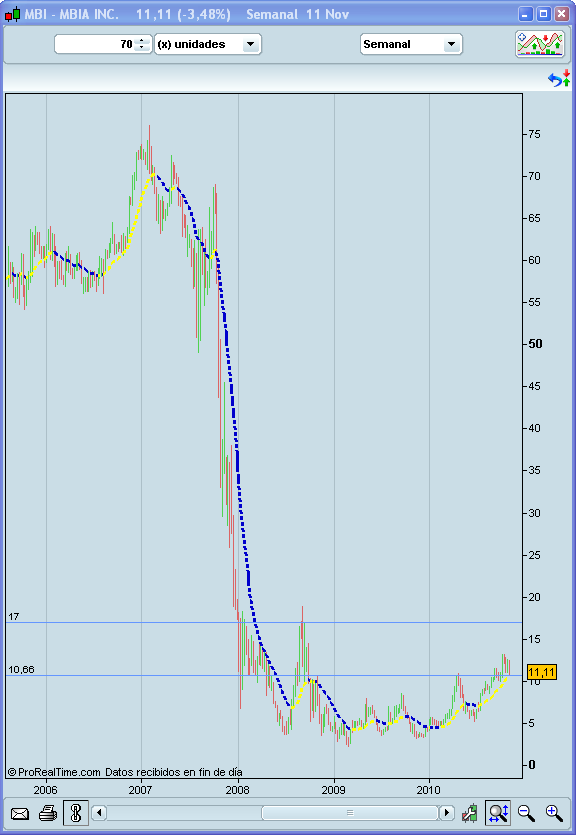Zoom in with the plus magnifier

554,813
